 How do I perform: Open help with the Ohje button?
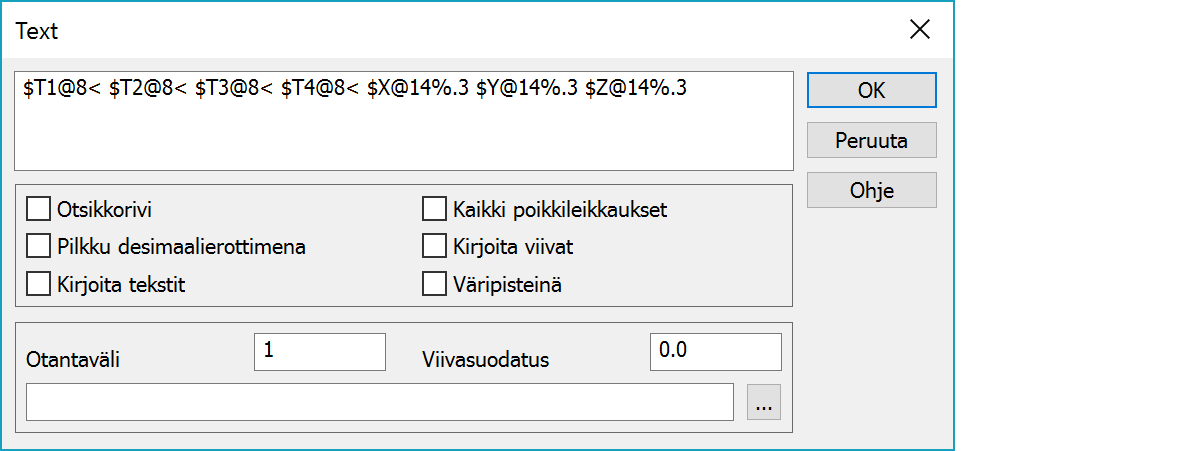(x=871, y=190)
